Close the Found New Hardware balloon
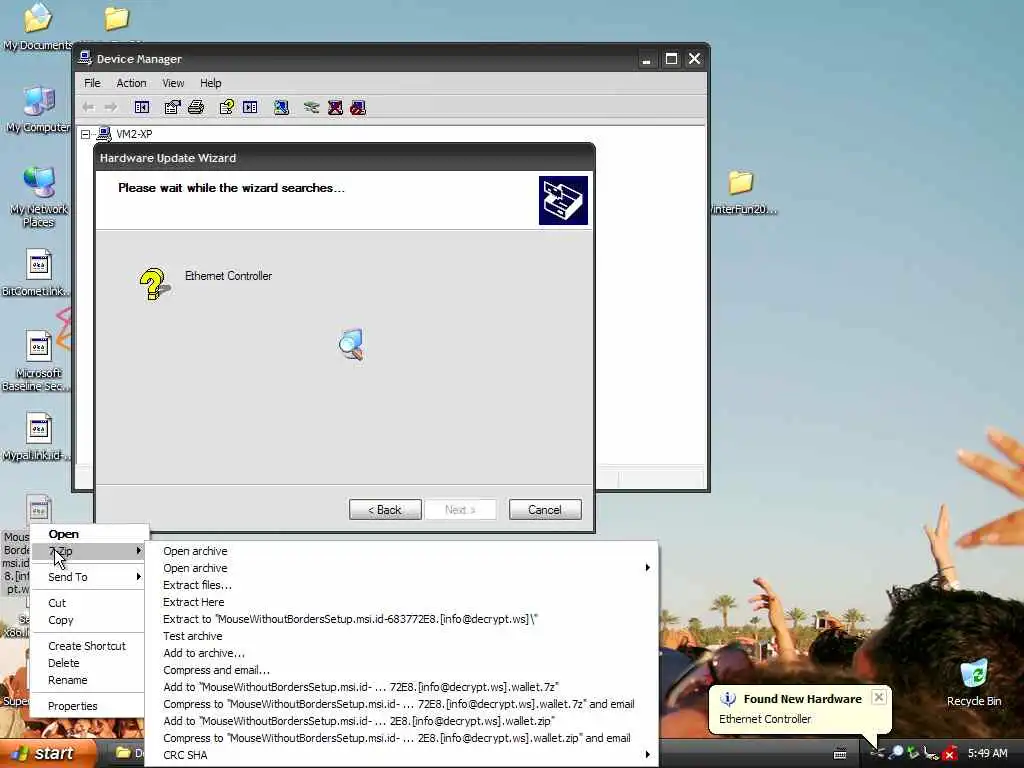1024x768 pixels. 879,697
